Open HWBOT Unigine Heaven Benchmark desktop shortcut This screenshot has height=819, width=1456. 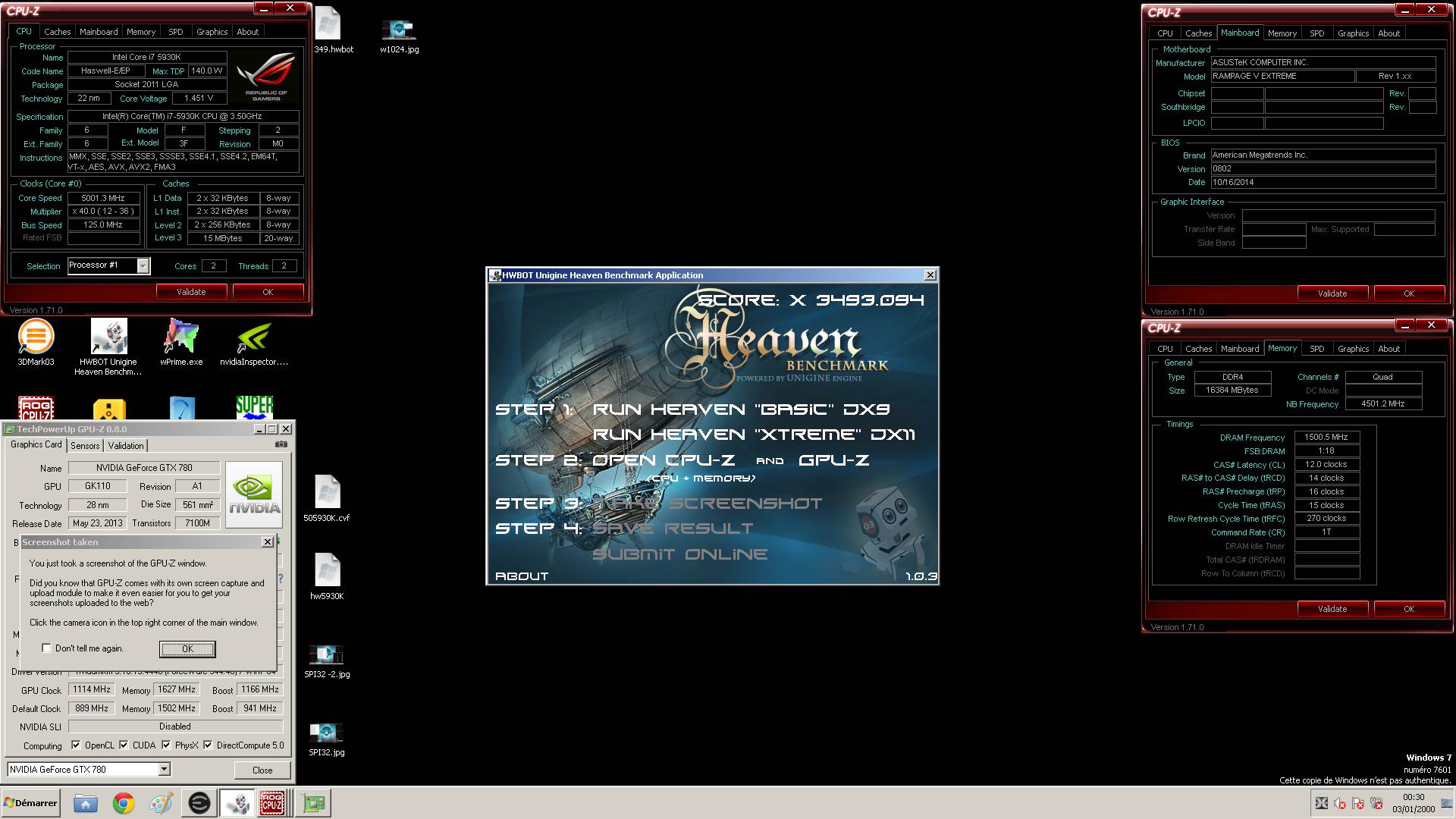click(108, 347)
